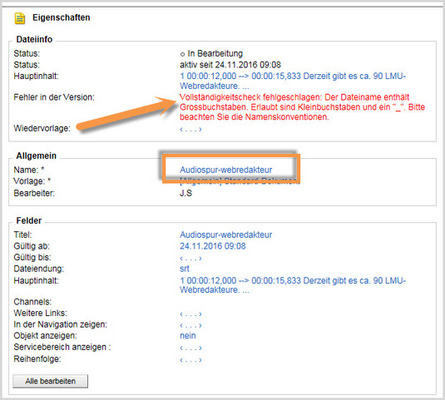Edit the empty Weitere Links placeholder
The image size is (445, 400).
tap(191, 314)
